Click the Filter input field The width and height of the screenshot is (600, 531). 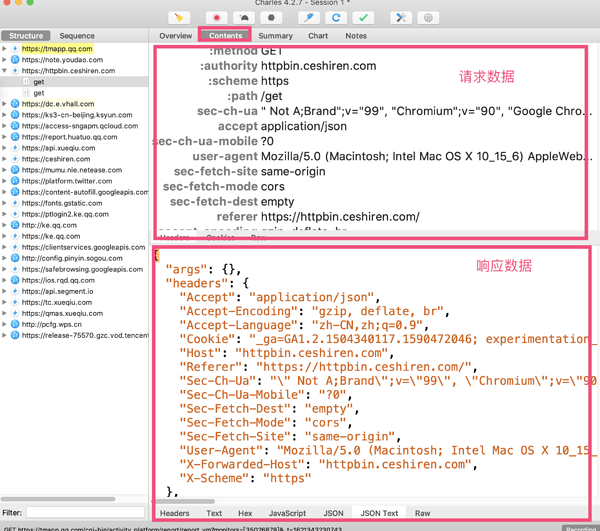85,513
